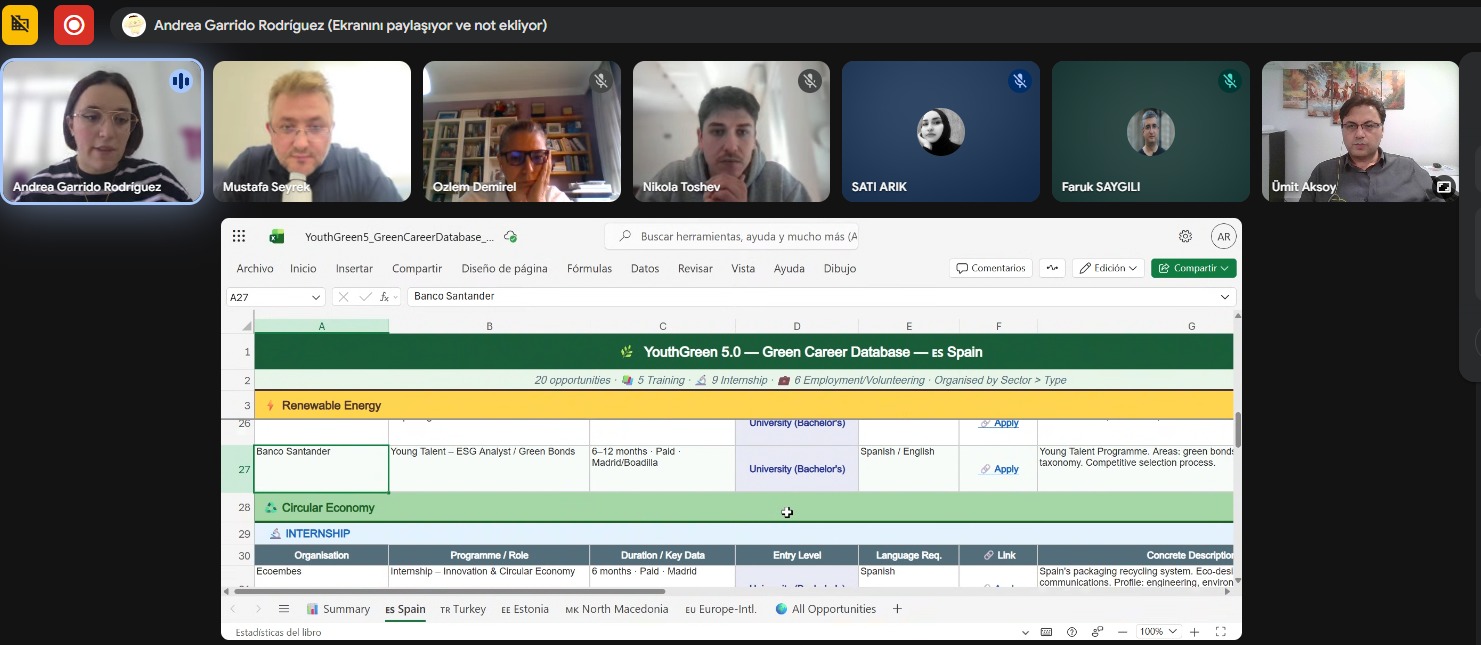Open the Insertar ribbon tab
The image size is (1481, 645).
pyautogui.click(x=354, y=268)
